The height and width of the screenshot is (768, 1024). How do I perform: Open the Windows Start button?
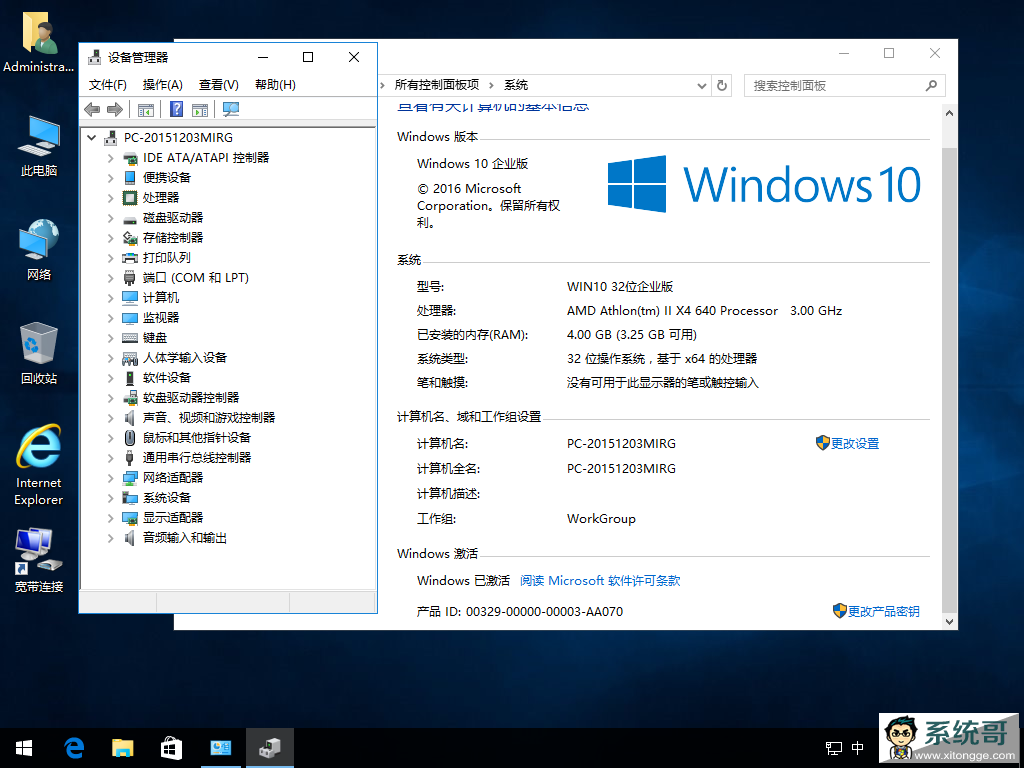tap(24, 748)
